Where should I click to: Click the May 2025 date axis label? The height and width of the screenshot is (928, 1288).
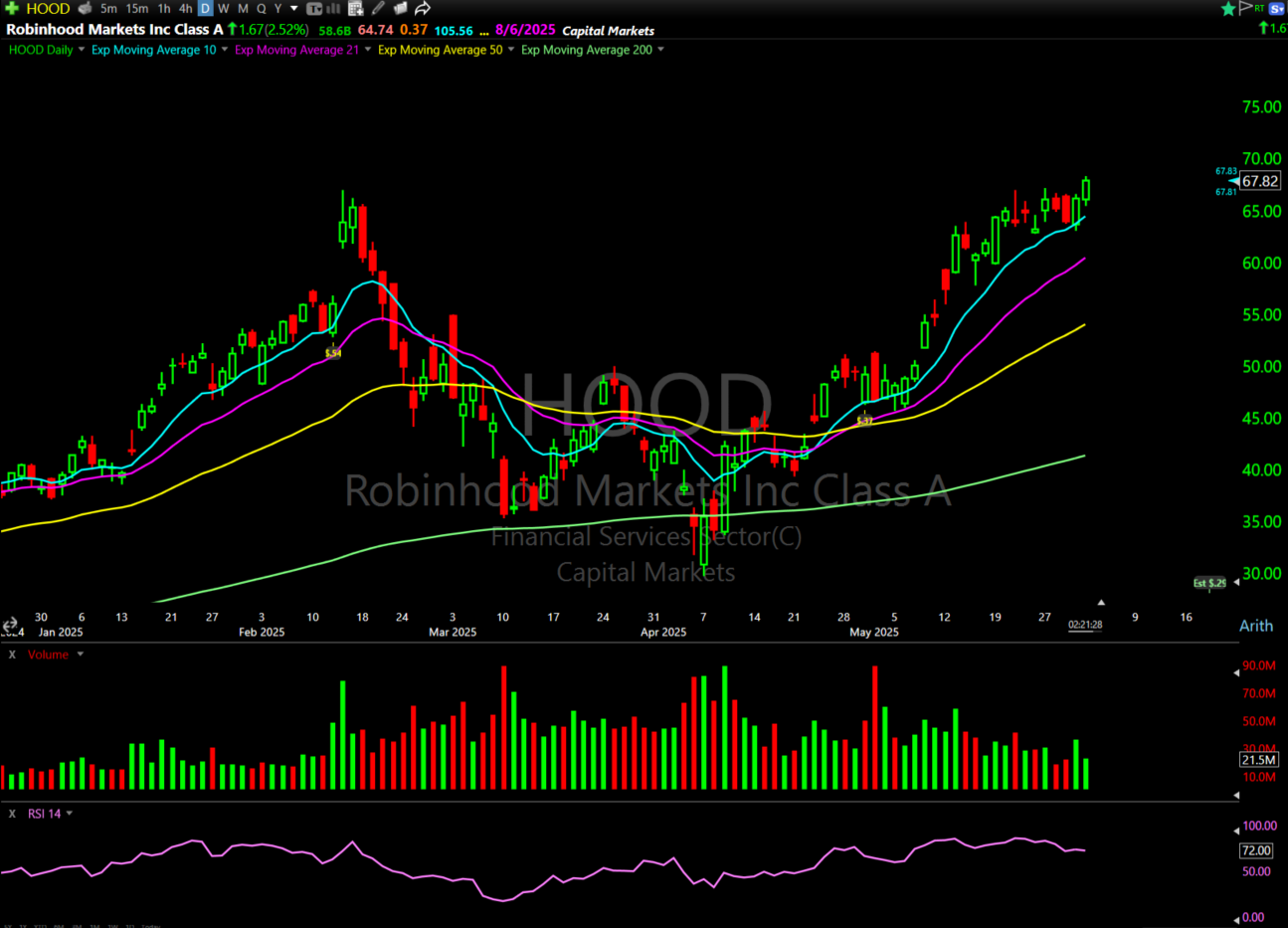[x=873, y=633]
